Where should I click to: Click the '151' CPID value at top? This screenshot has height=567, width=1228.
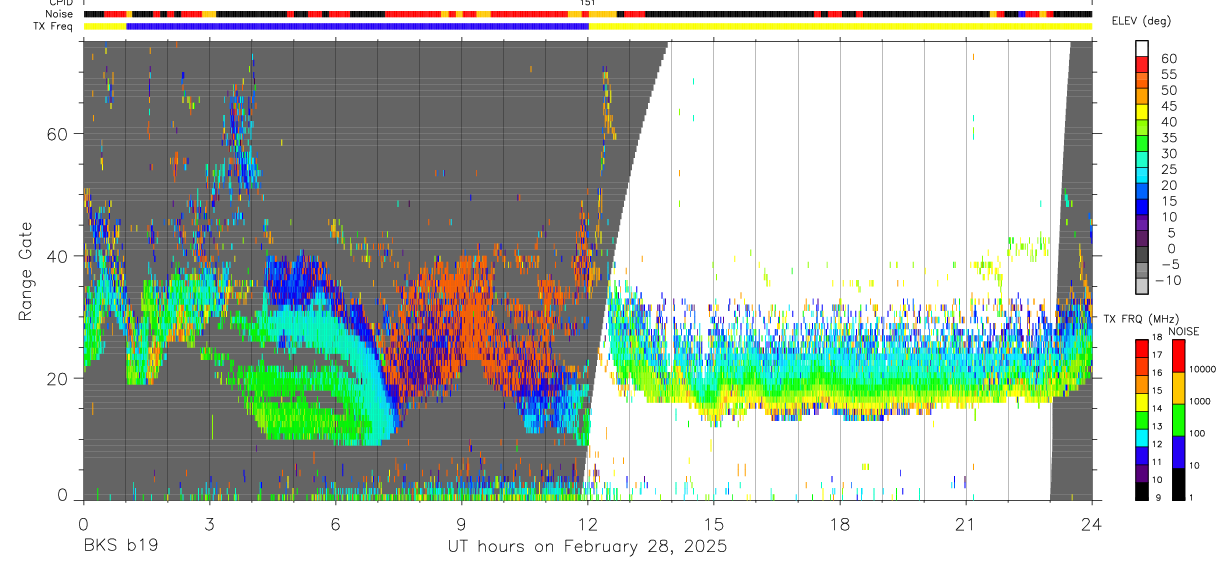tap(588, 3)
